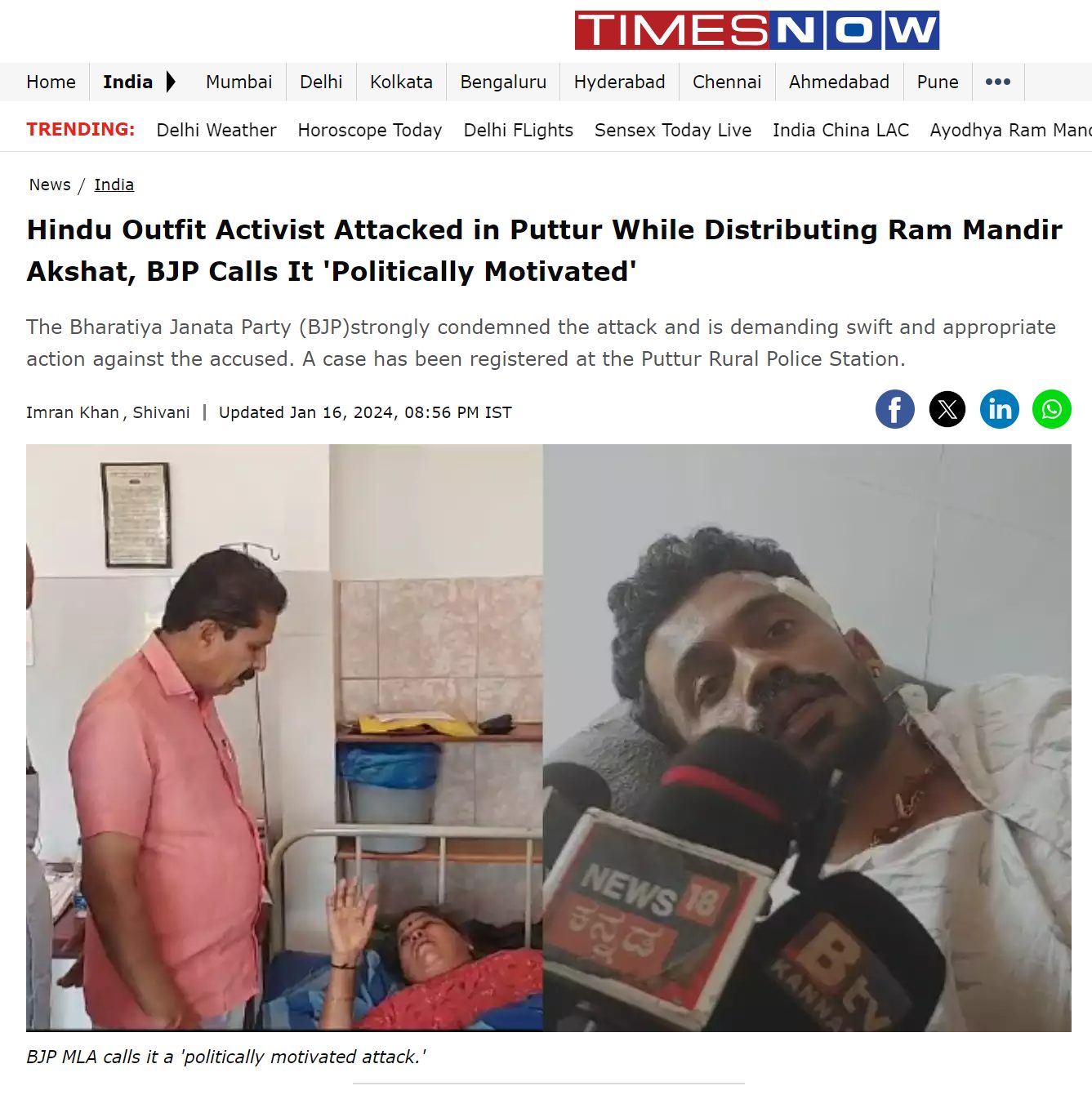Go to the Home tab
This screenshot has height=1095, width=1092.
coord(51,82)
